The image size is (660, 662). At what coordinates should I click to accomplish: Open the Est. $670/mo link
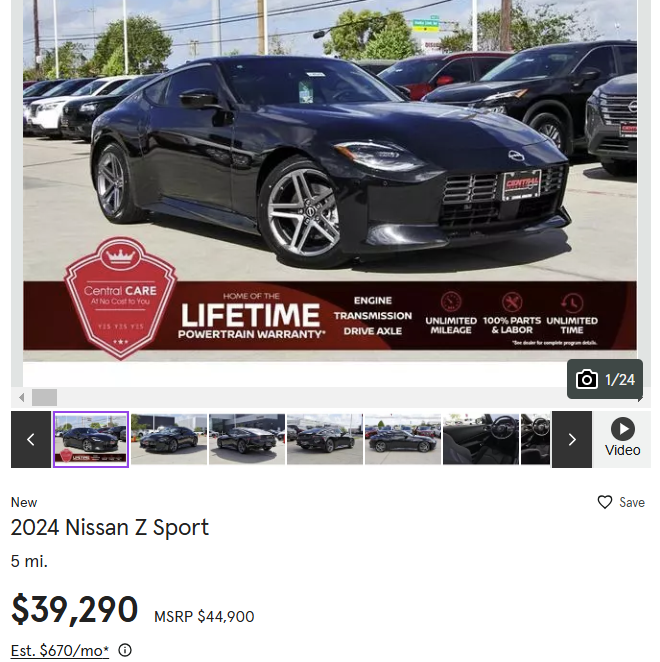tap(60, 650)
